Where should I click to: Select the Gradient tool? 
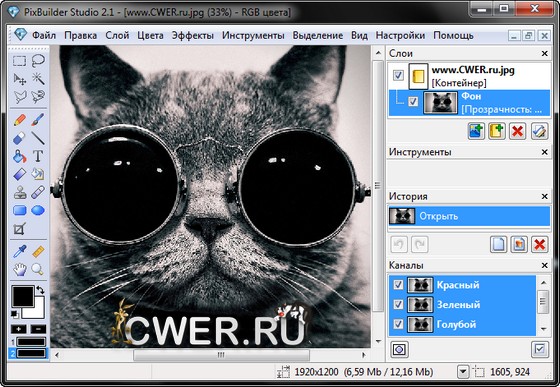(19, 174)
